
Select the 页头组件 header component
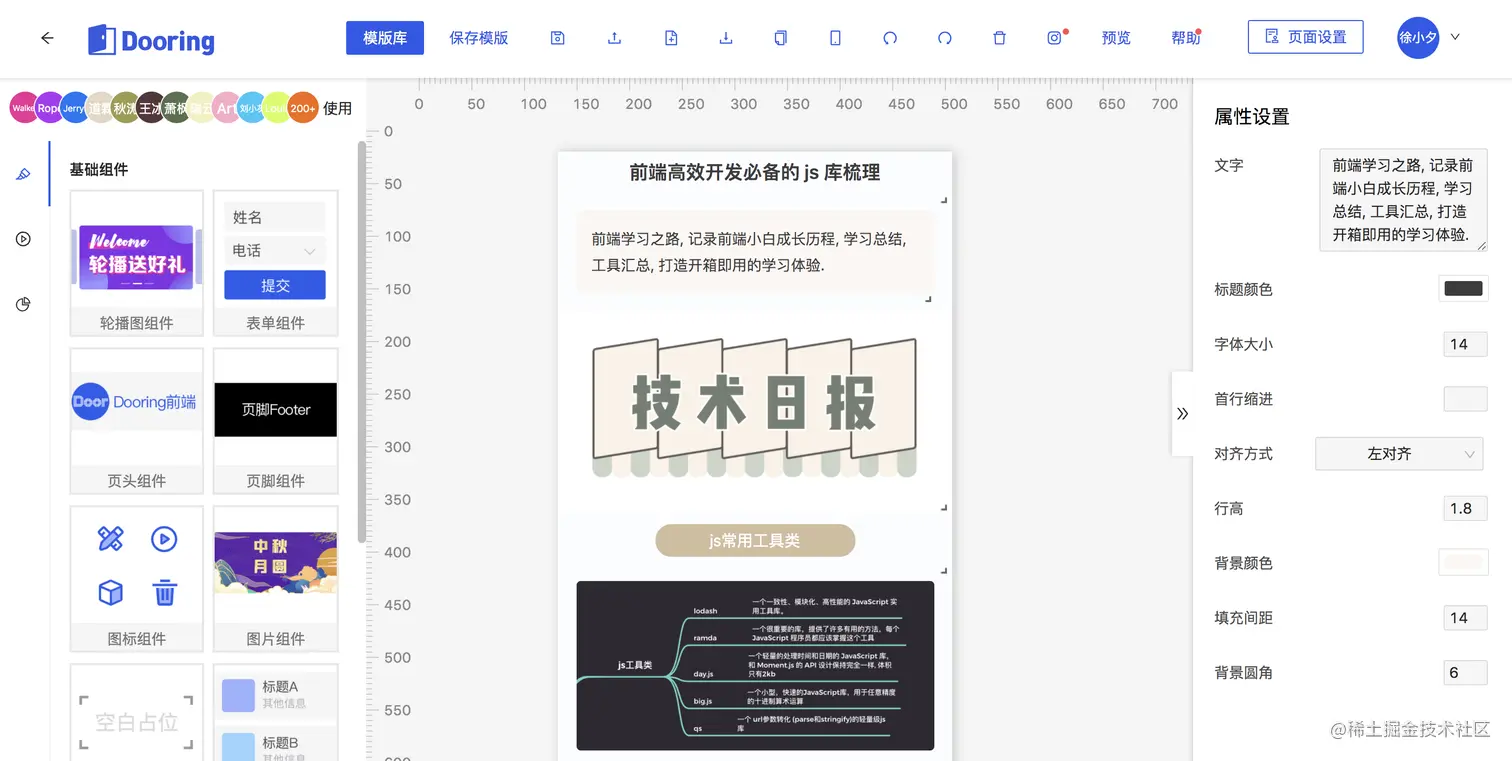[x=136, y=421]
